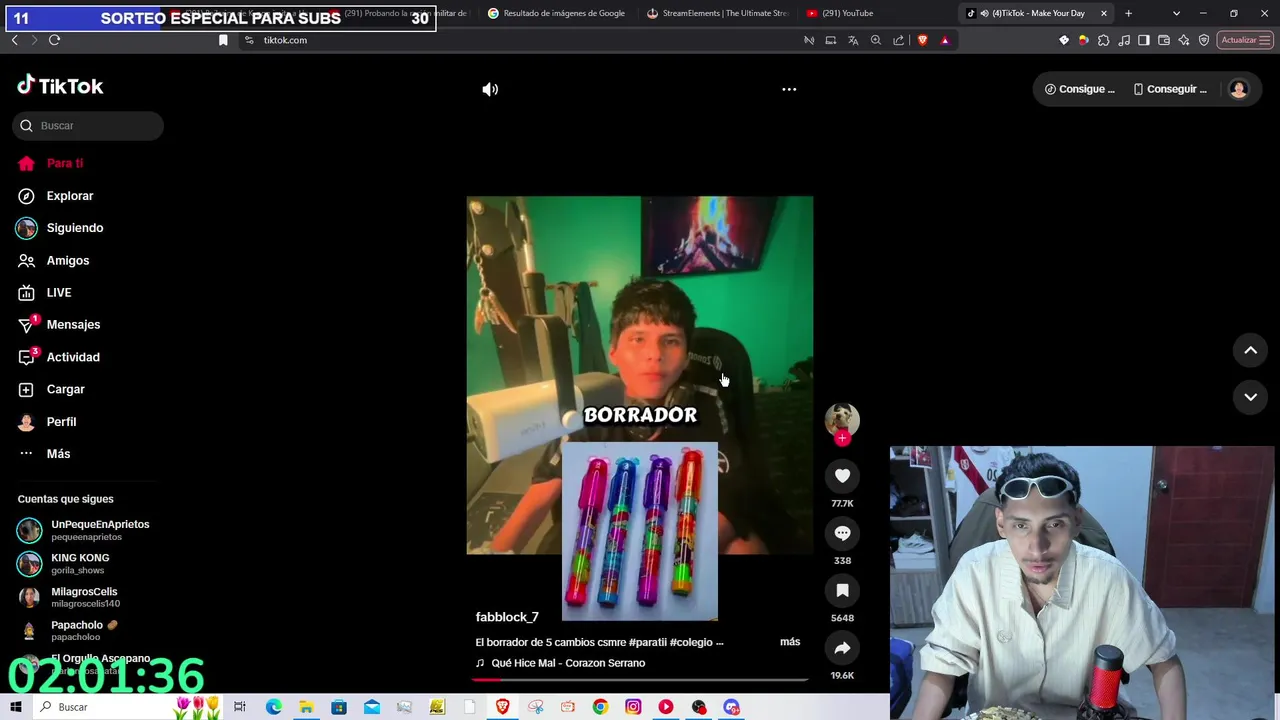Bookmark page via address bar bookmark icon
Image resolution: width=1280 pixels, height=720 pixels.
coord(223,40)
